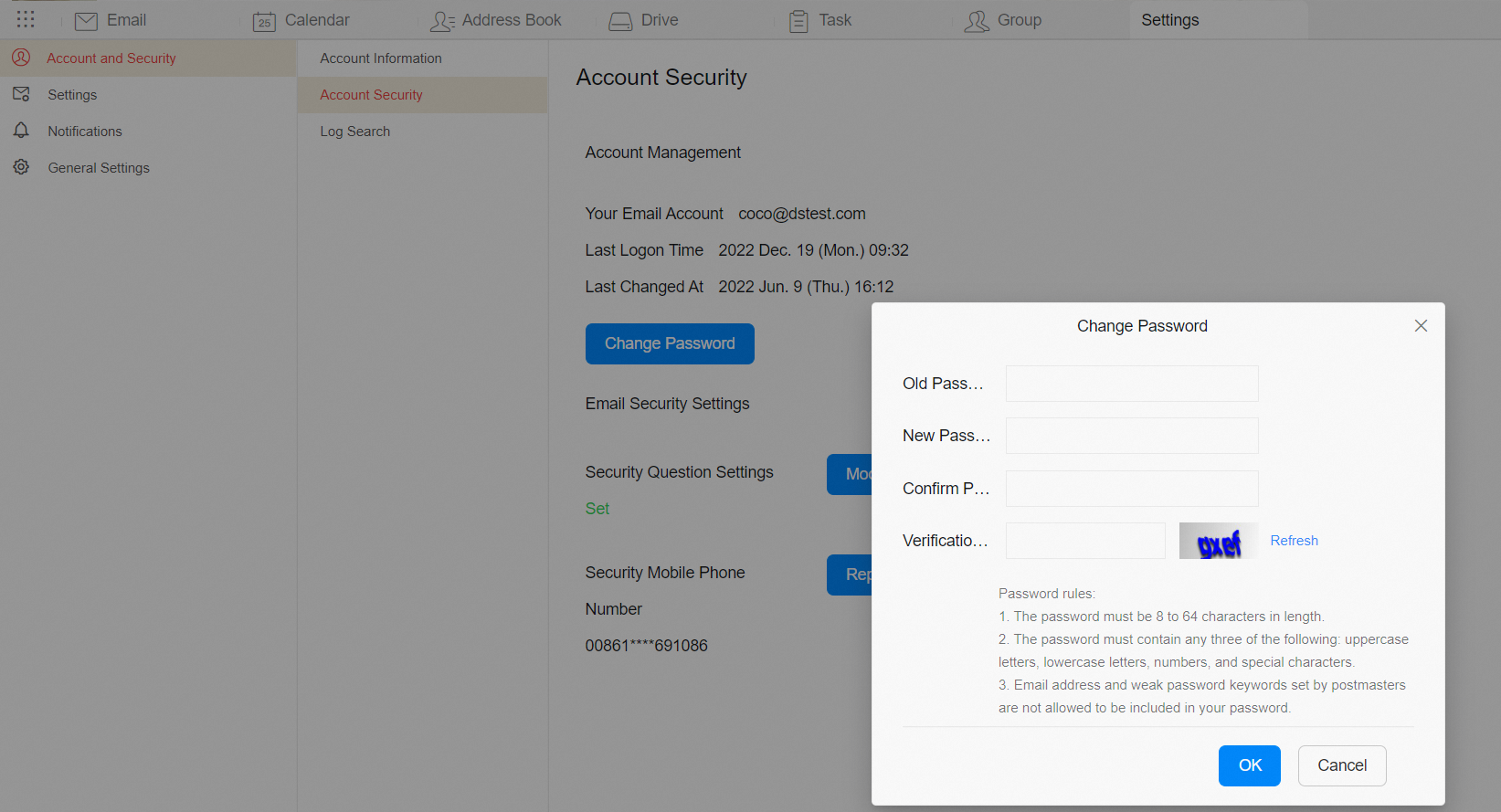Viewport: 1501px width, 812px height.
Task: Click the General Settings gear icon
Action: pyautogui.click(x=21, y=167)
